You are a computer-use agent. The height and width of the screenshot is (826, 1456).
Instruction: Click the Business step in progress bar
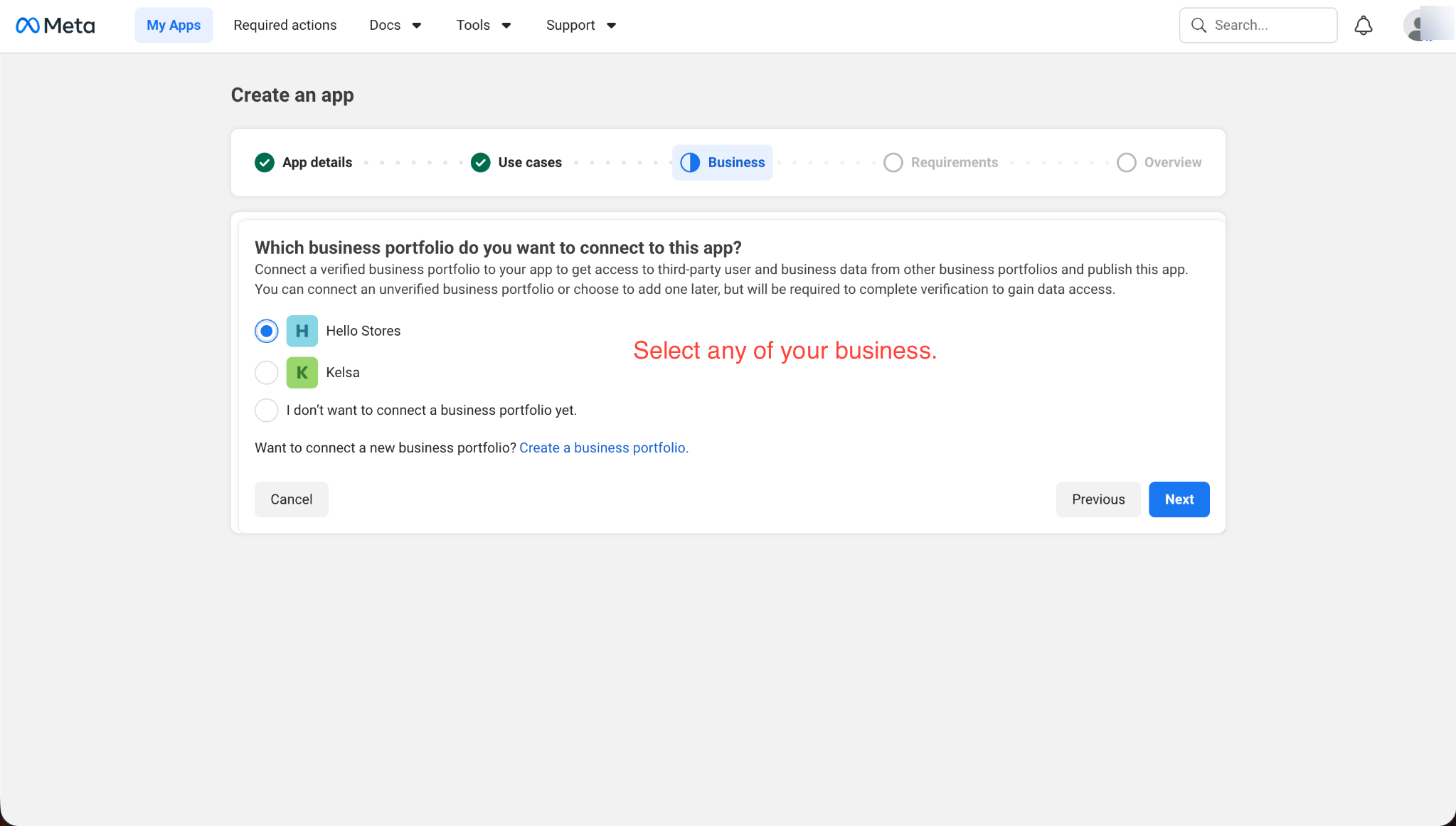click(x=723, y=163)
